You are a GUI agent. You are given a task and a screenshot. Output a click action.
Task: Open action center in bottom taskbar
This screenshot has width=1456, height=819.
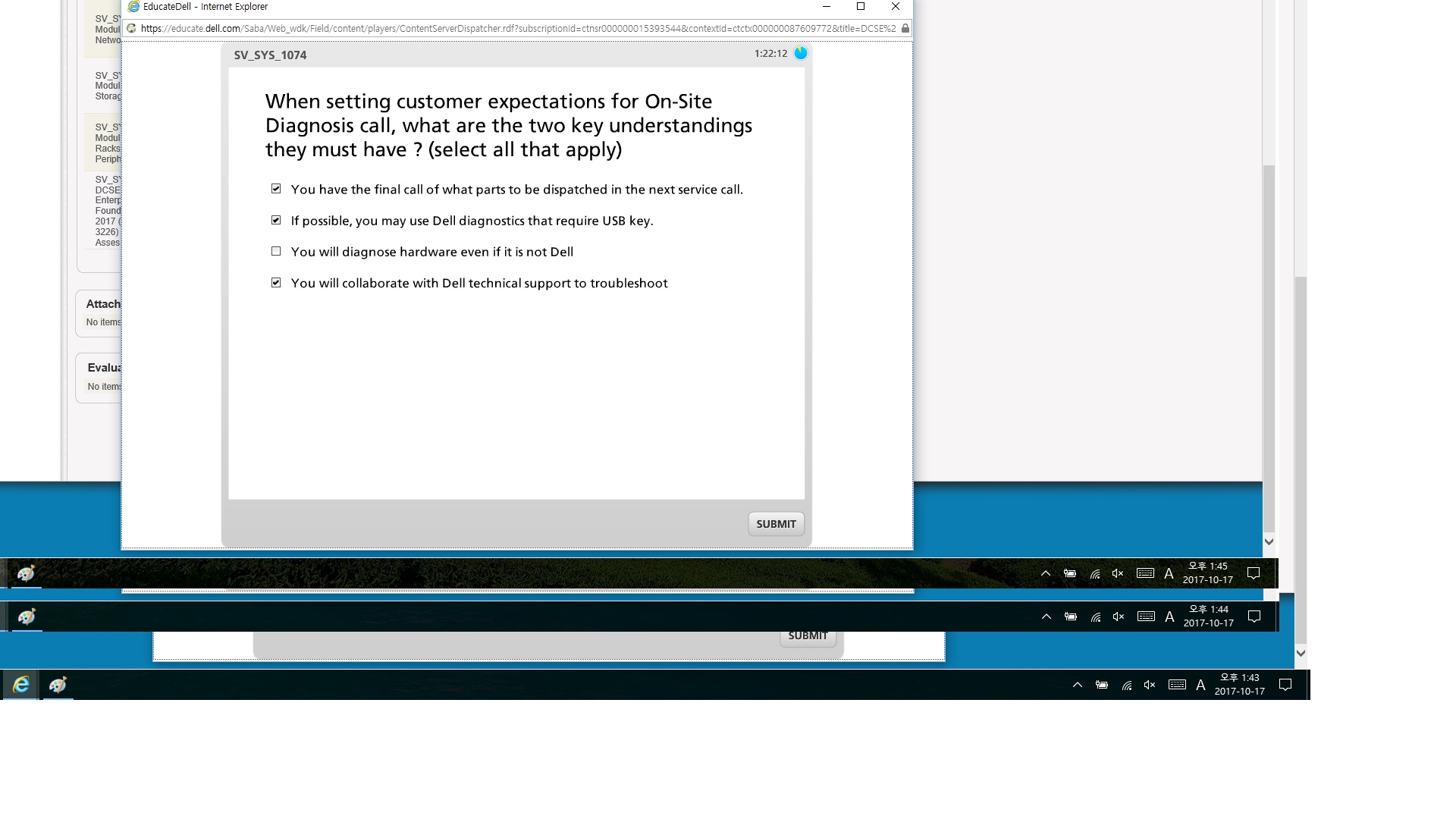(x=1285, y=685)
